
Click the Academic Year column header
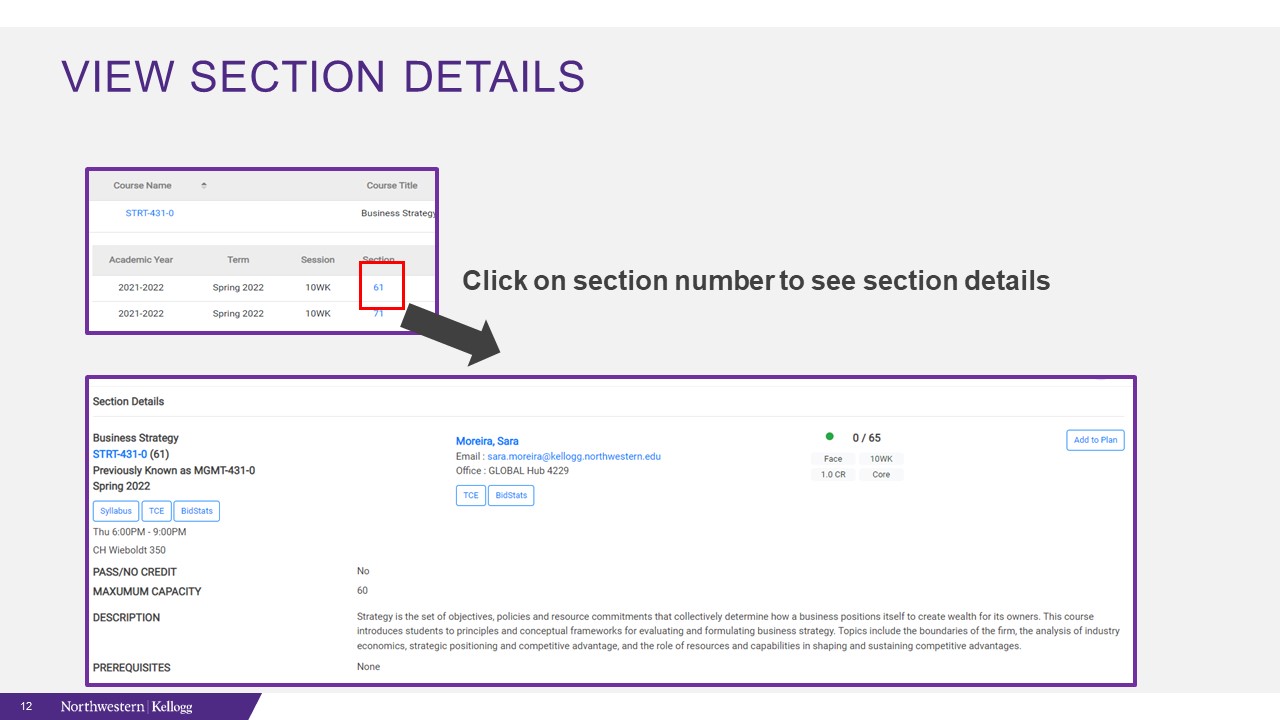click(141, 260)
